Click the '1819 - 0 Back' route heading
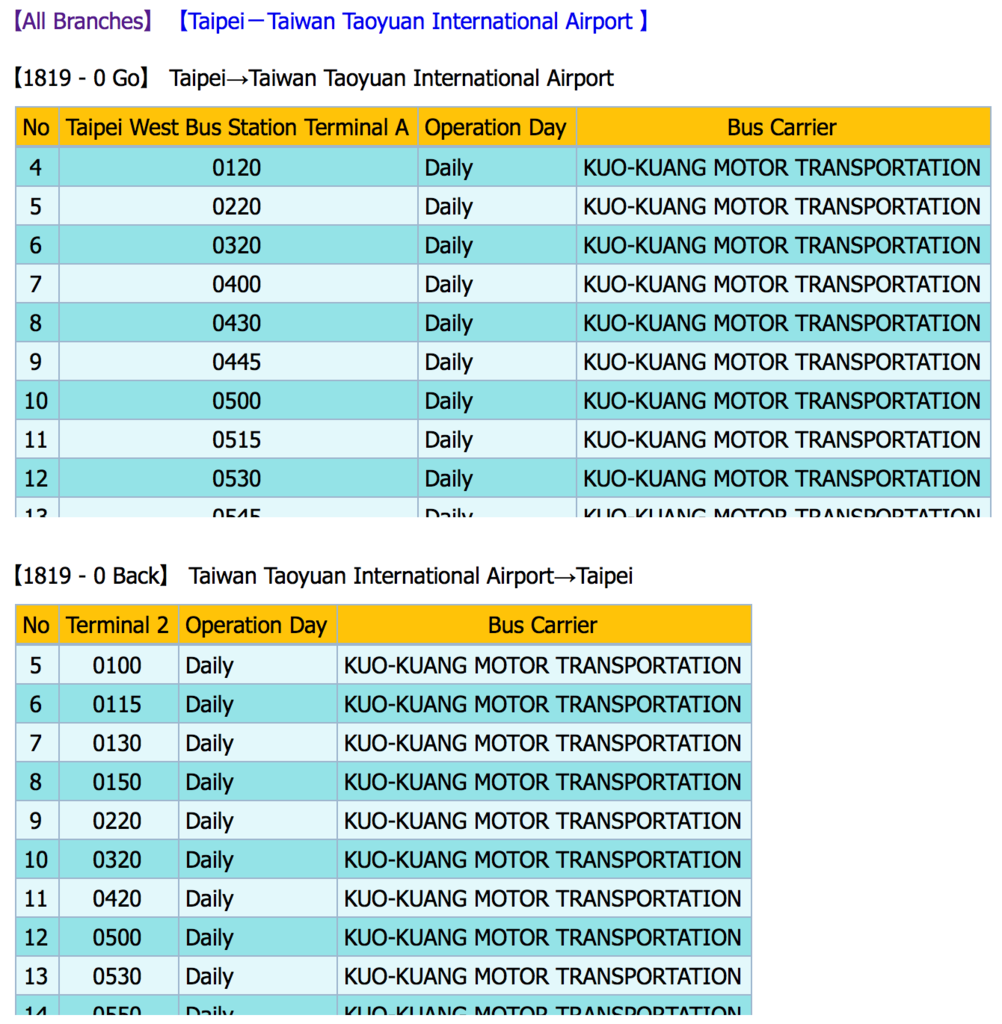This screenshot has width=1002, height=1024. [92, 576]
